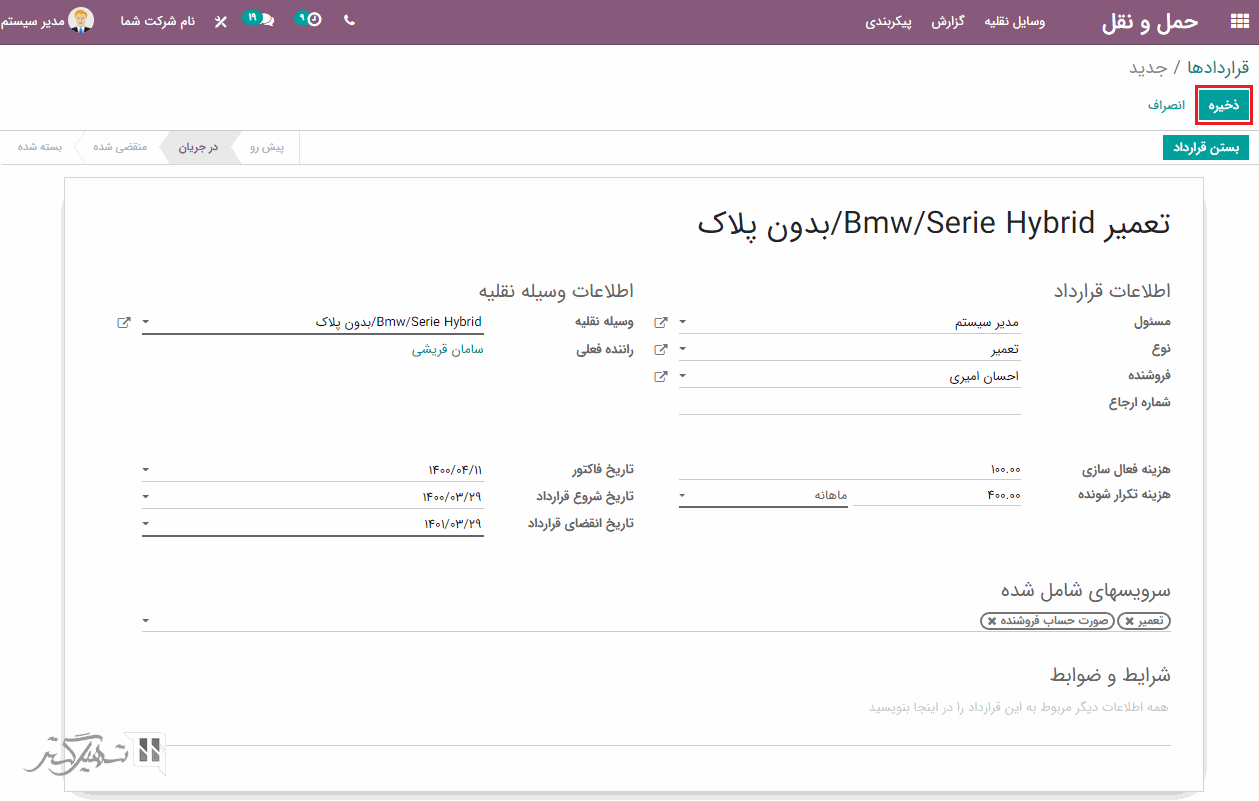1259x801 pixels.
Task: Open external link for مسئول field
Action: 660,323
